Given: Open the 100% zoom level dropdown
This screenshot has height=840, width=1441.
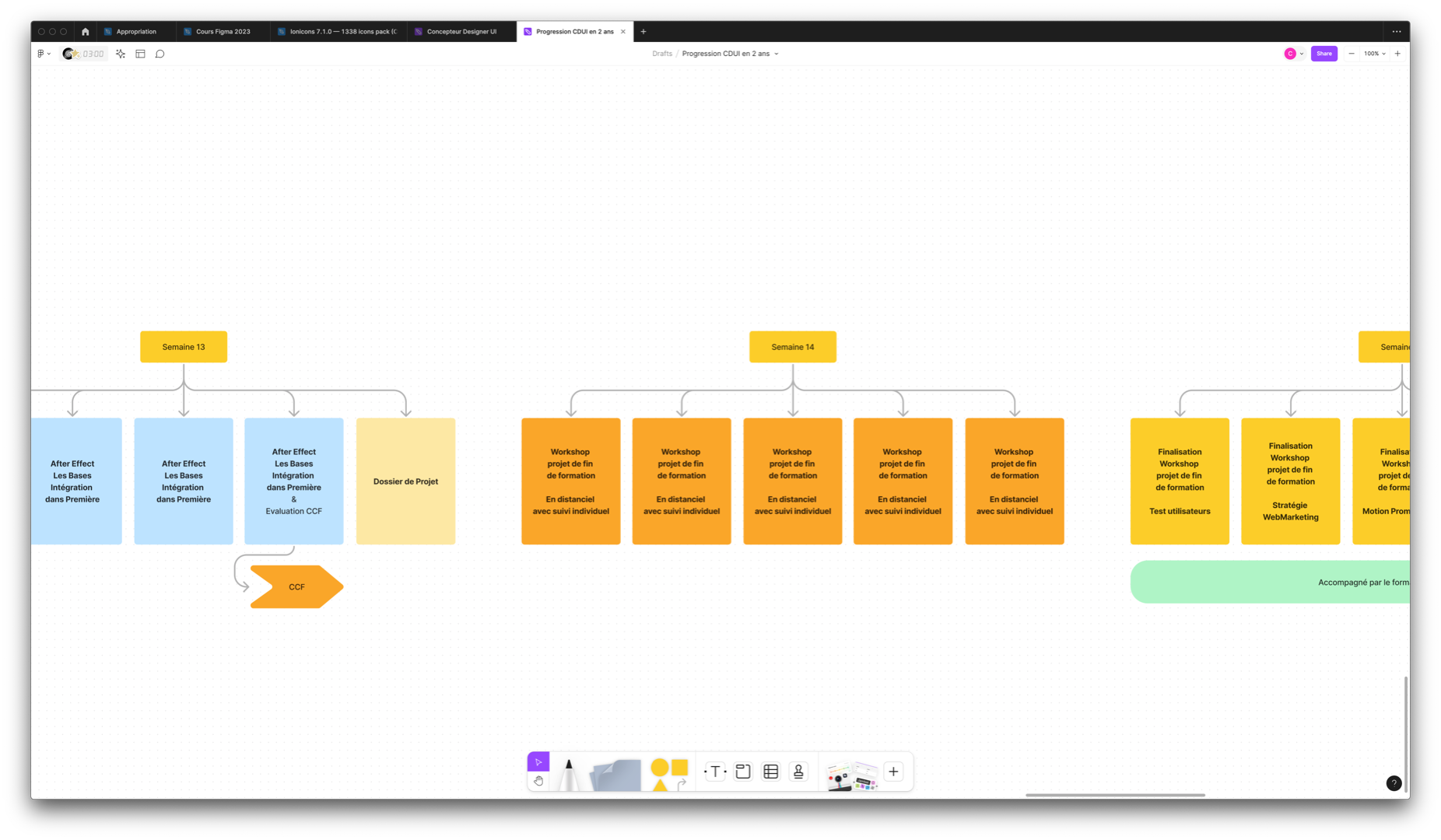Looking at the screenshot, I should click(1374, 54).
